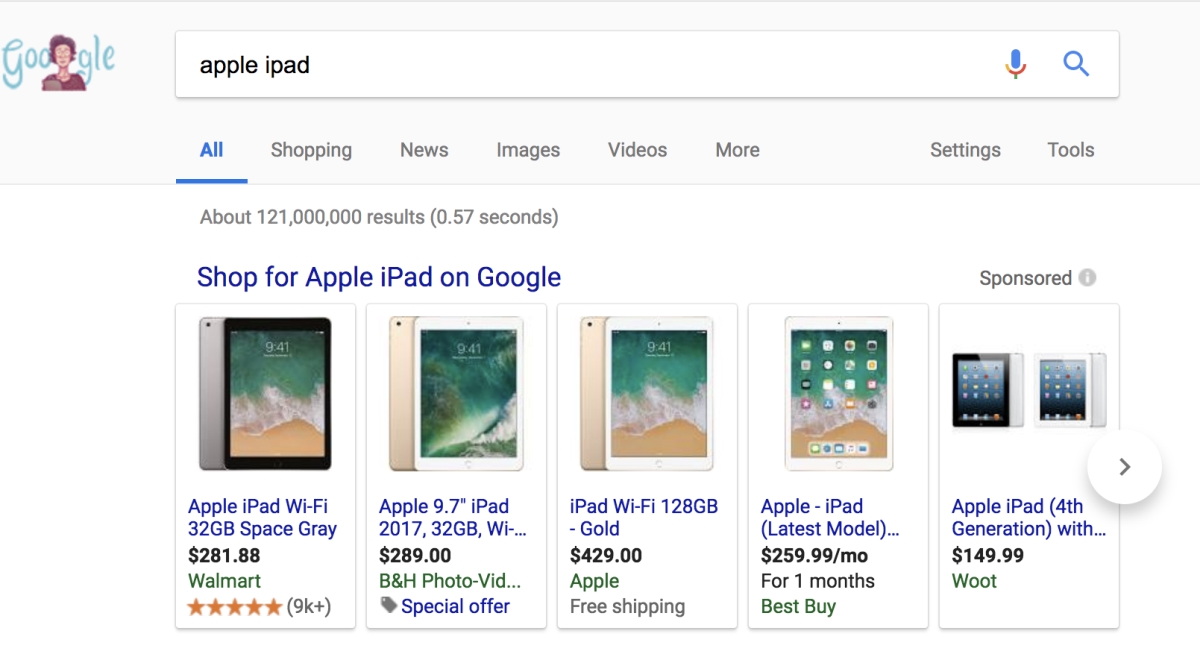This screenshot has width=1200, height=663.
Task: Switch to the Shopping tab
Action: click(x=311, y=149)
